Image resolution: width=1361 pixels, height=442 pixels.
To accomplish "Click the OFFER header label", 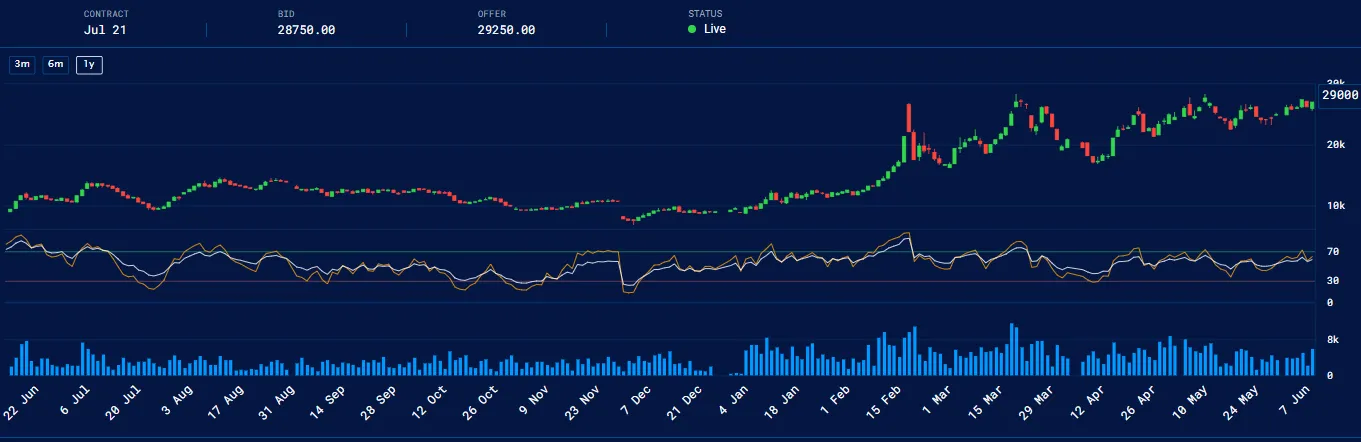I will [493, 14].
